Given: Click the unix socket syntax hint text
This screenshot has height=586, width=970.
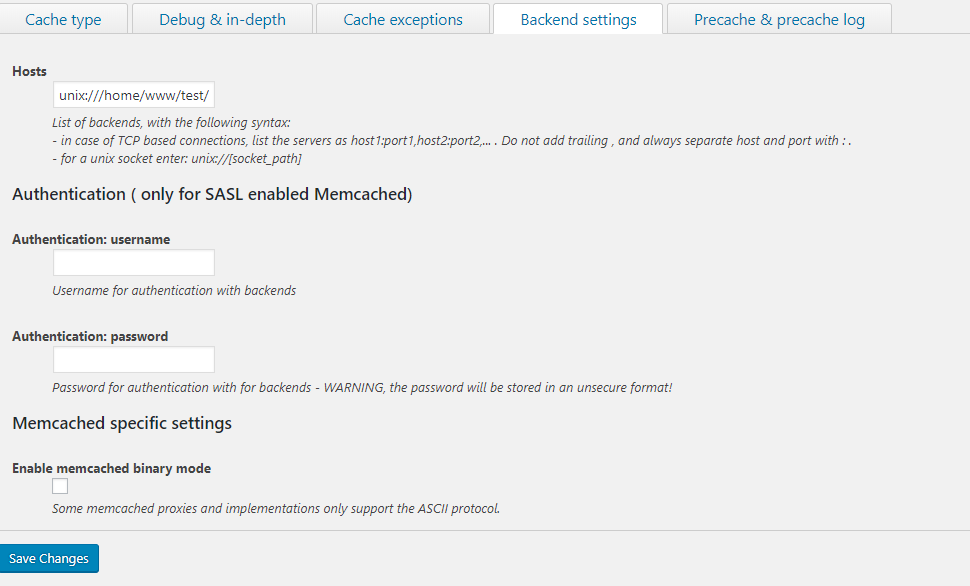Looking at the screenshot, I should pos(177,158).
